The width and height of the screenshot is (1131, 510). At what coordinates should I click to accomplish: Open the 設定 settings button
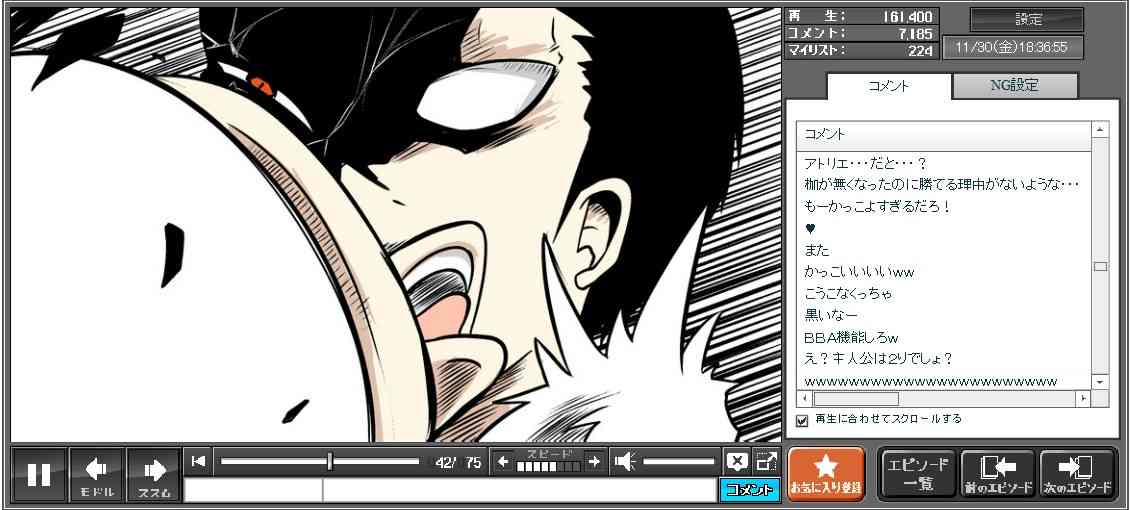pyautogui.click(x=1027, y=19)
